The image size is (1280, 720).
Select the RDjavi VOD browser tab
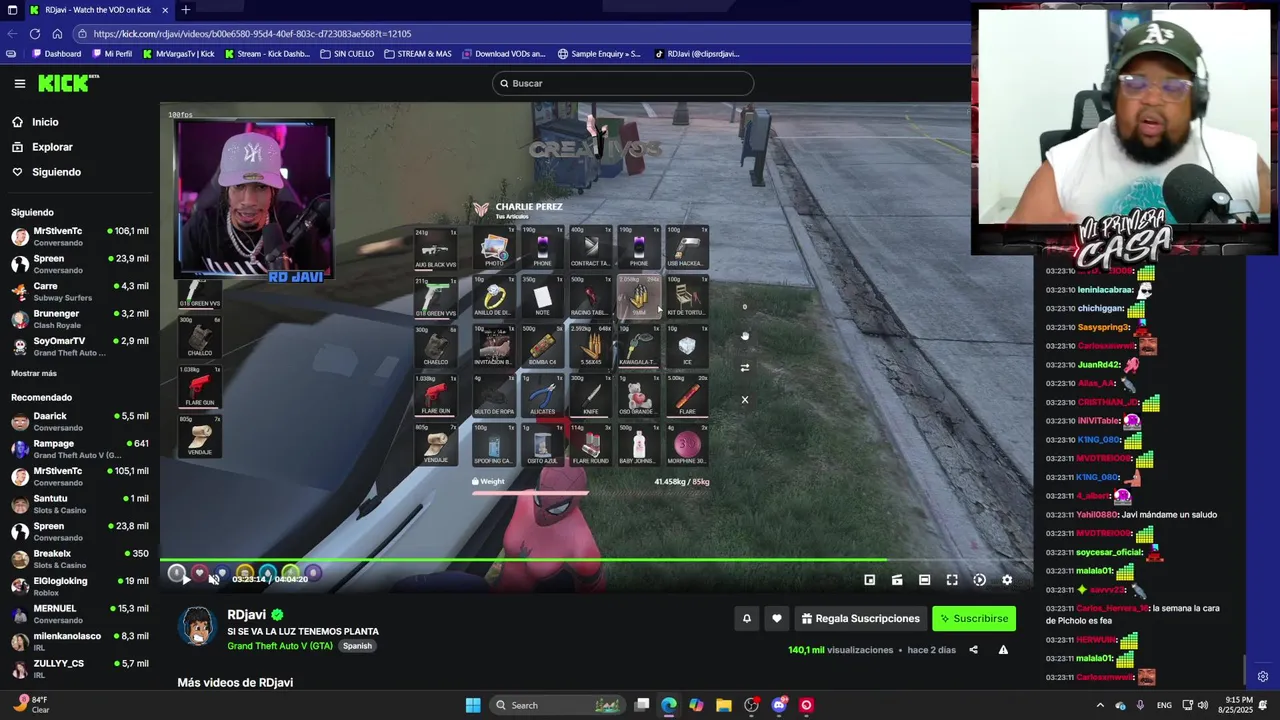[98, 10]
